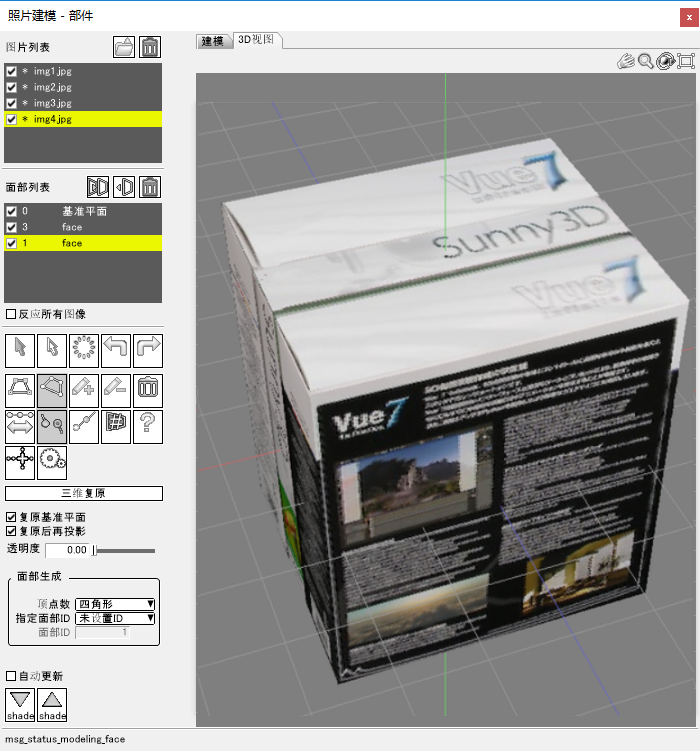Select the hand pan tool in 3D view
This screenshot has width=700, height=751.
[626, 61]
